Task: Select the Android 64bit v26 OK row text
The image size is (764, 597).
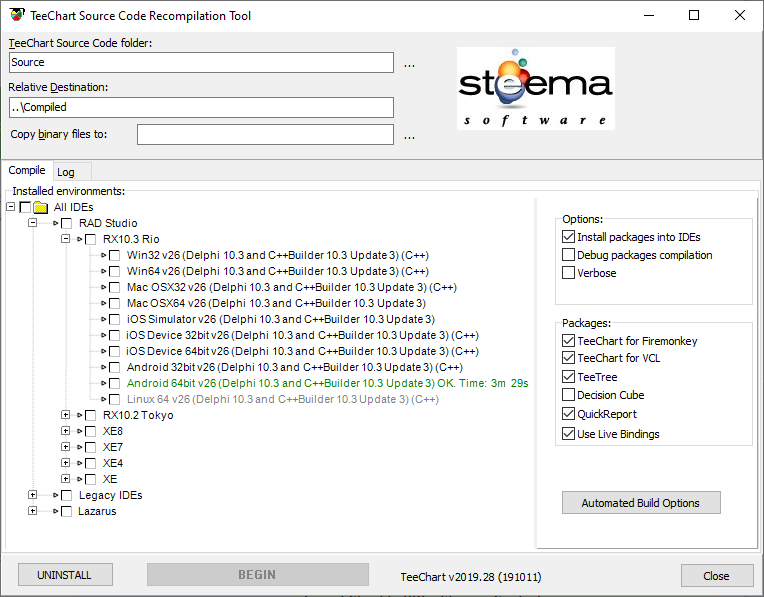Action: pyautogui.click(x=327, y=383)
